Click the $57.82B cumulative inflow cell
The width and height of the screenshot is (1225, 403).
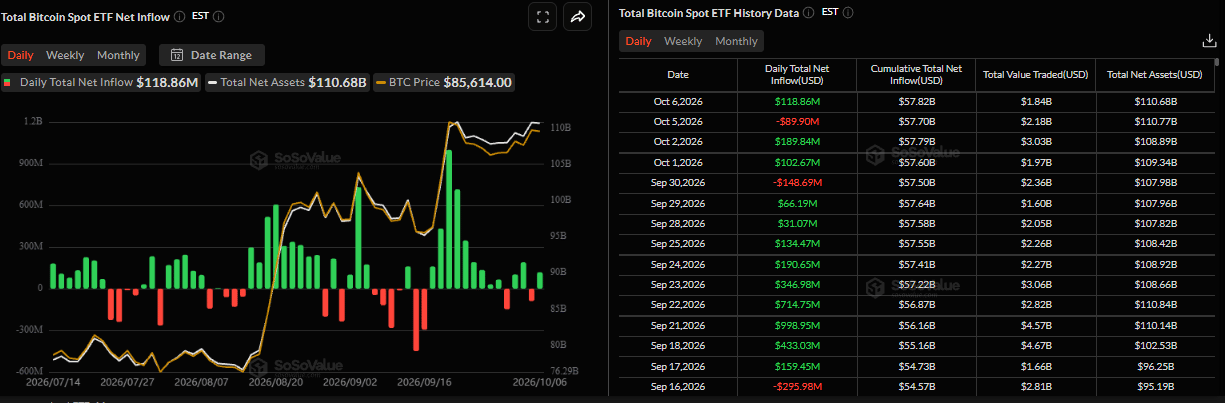click(917, 101)
